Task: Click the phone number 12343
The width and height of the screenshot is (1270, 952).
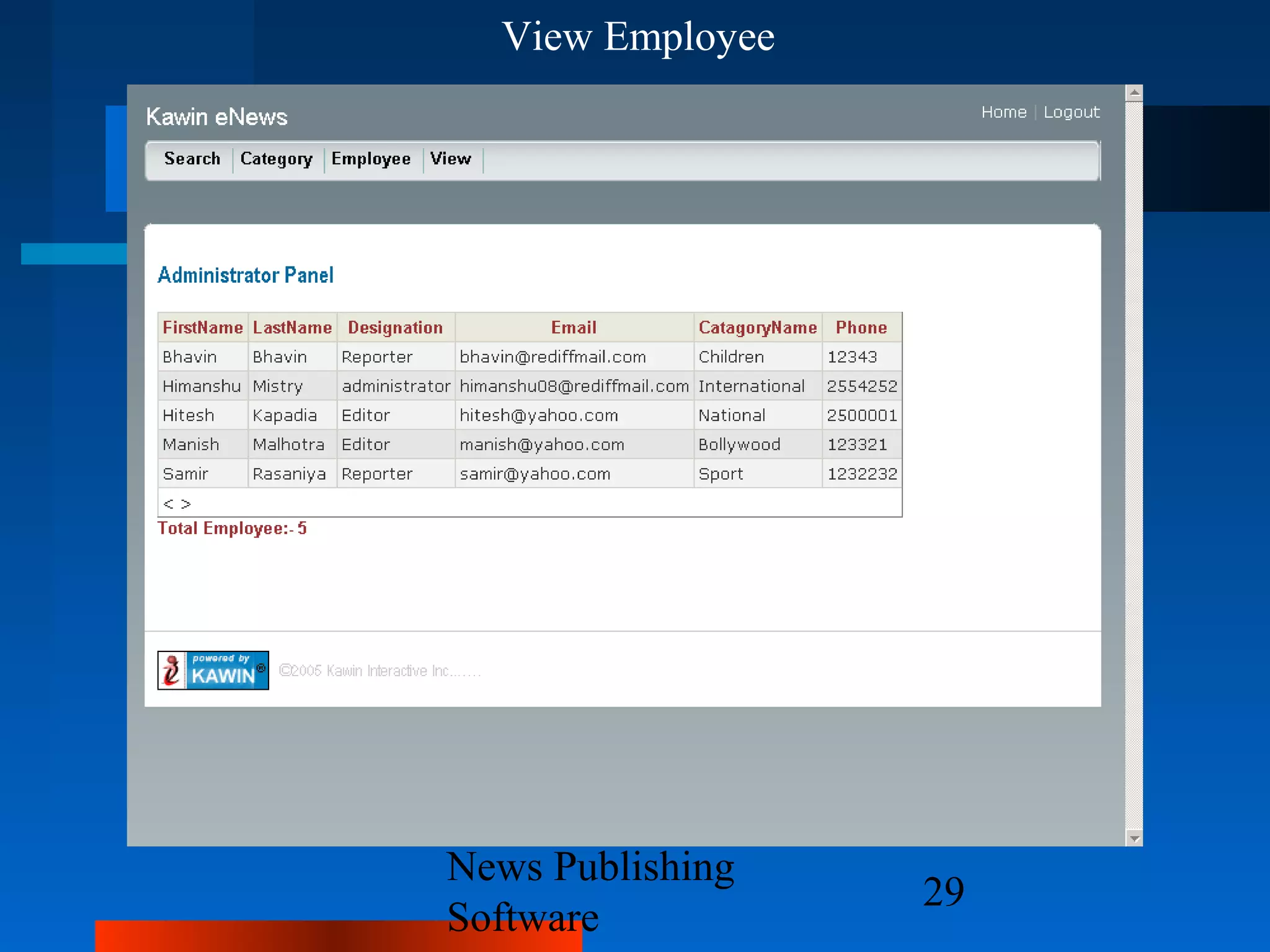Action: click(852, 357)
